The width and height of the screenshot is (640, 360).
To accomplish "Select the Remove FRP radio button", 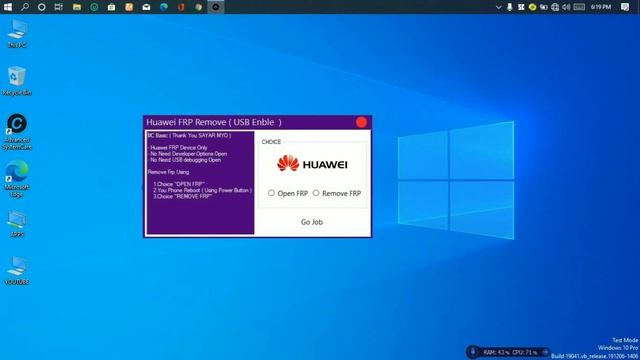I will click(316, 193).
